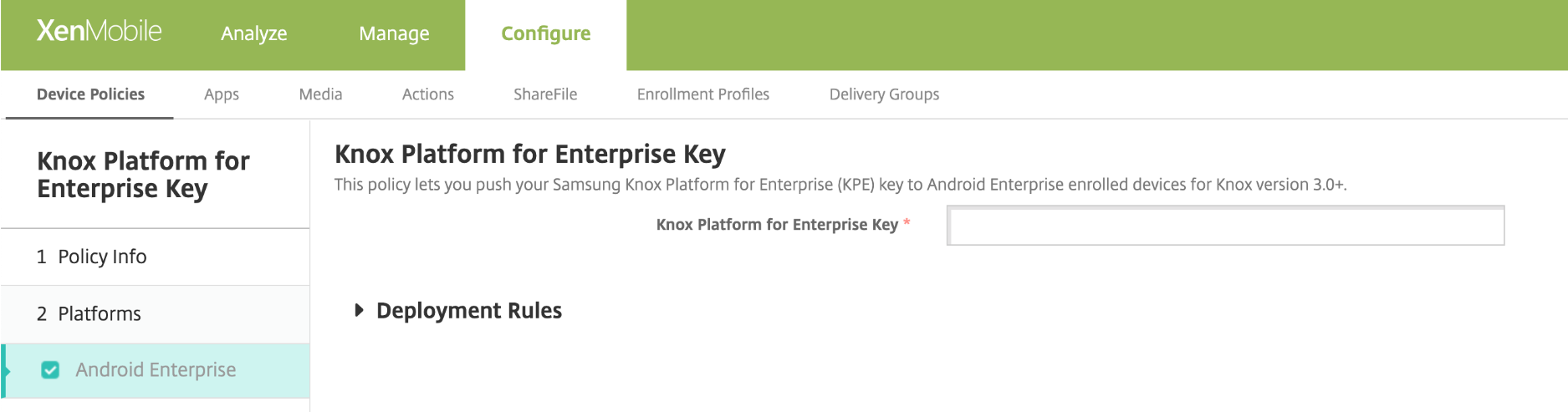Go to the Media sub-tab
This screenshot has height=412, width=1568.
[x=320, y=94]
